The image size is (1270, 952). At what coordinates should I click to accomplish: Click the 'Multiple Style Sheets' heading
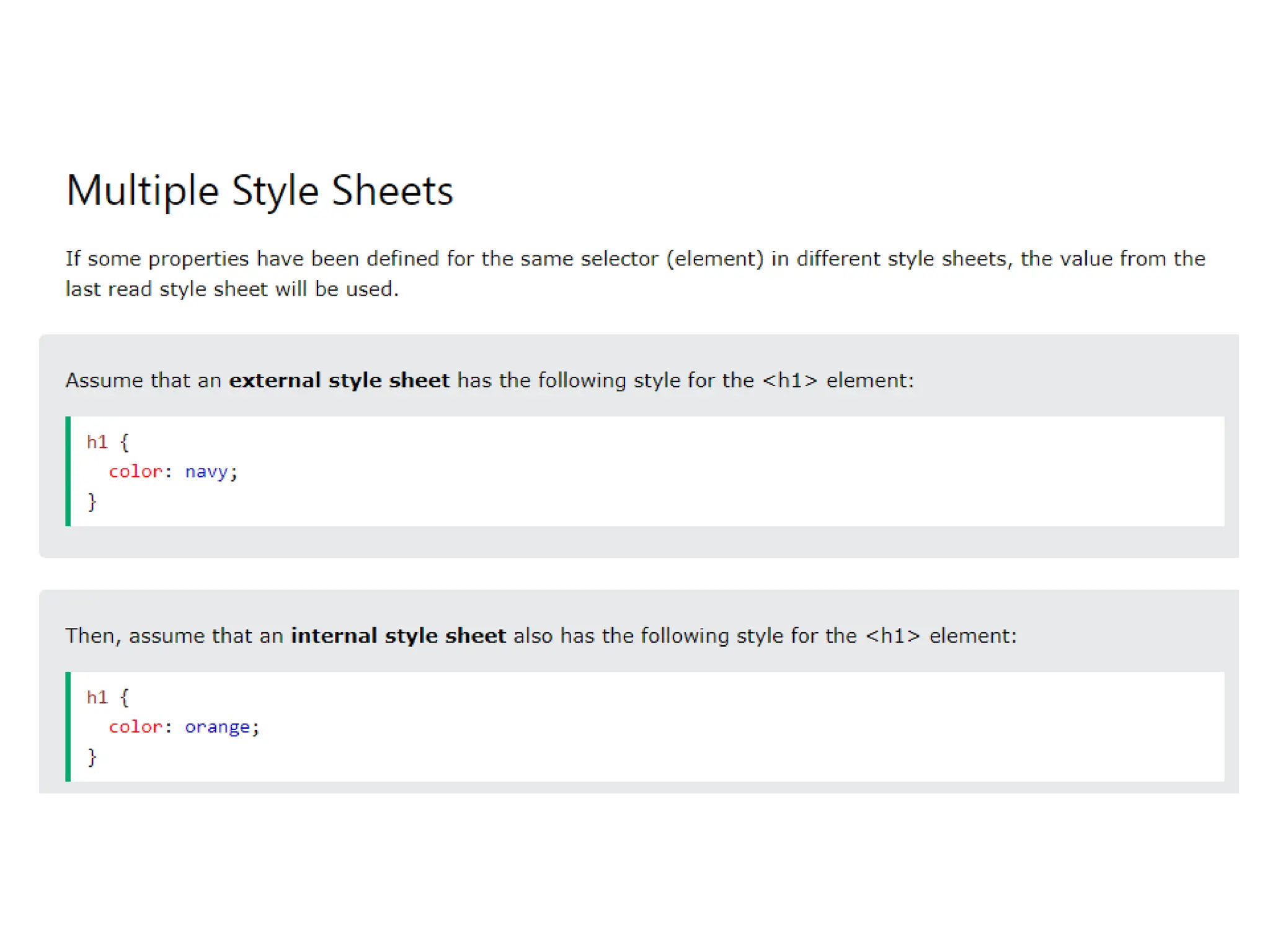259,190
